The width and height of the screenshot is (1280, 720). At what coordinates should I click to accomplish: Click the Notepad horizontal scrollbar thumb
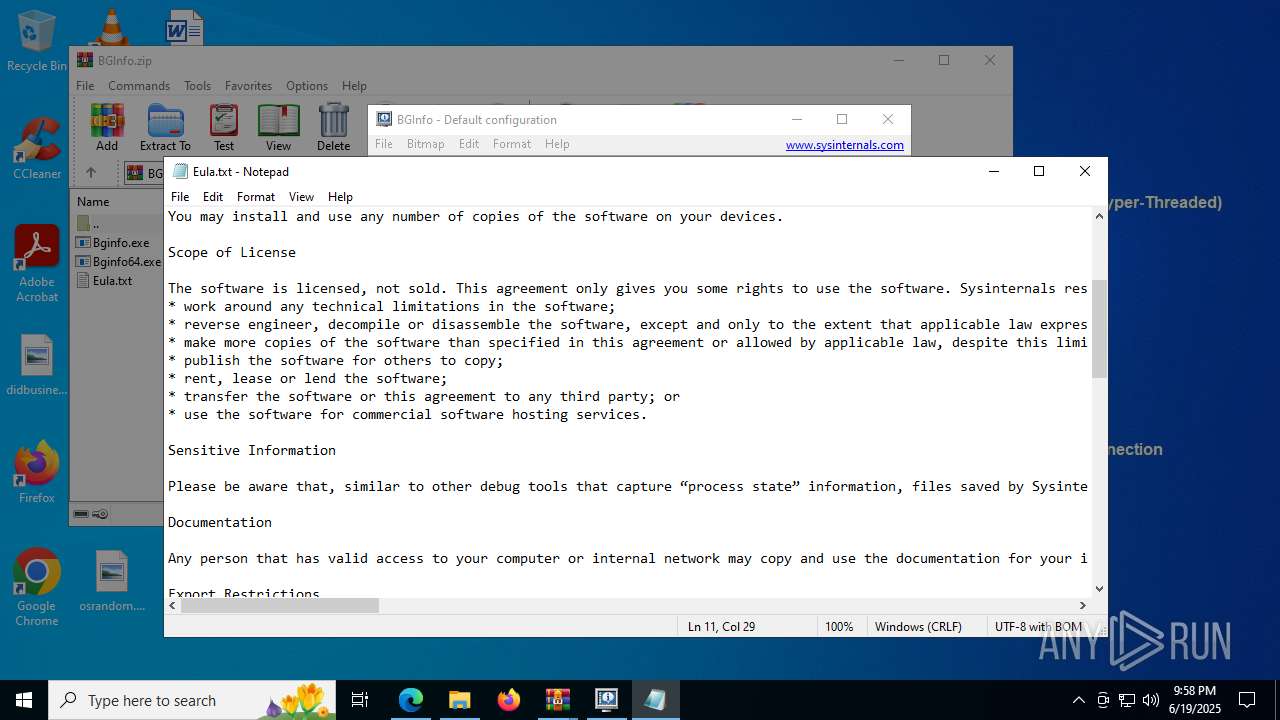pyautogui.click(x=280, y=605)
